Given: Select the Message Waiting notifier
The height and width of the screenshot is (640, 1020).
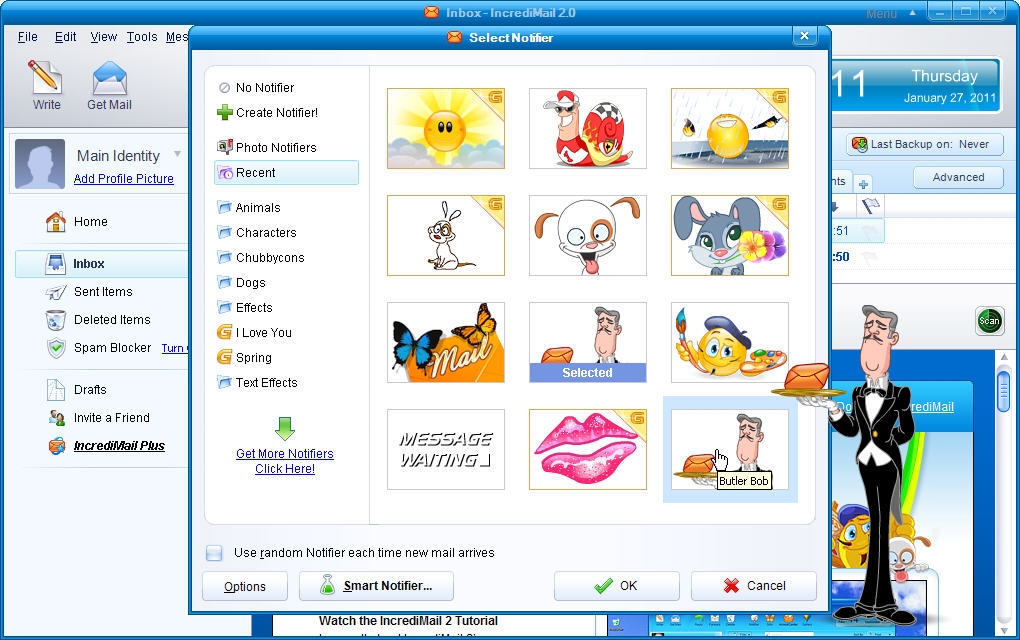Looking at the screenshot, I should point(446,449).
